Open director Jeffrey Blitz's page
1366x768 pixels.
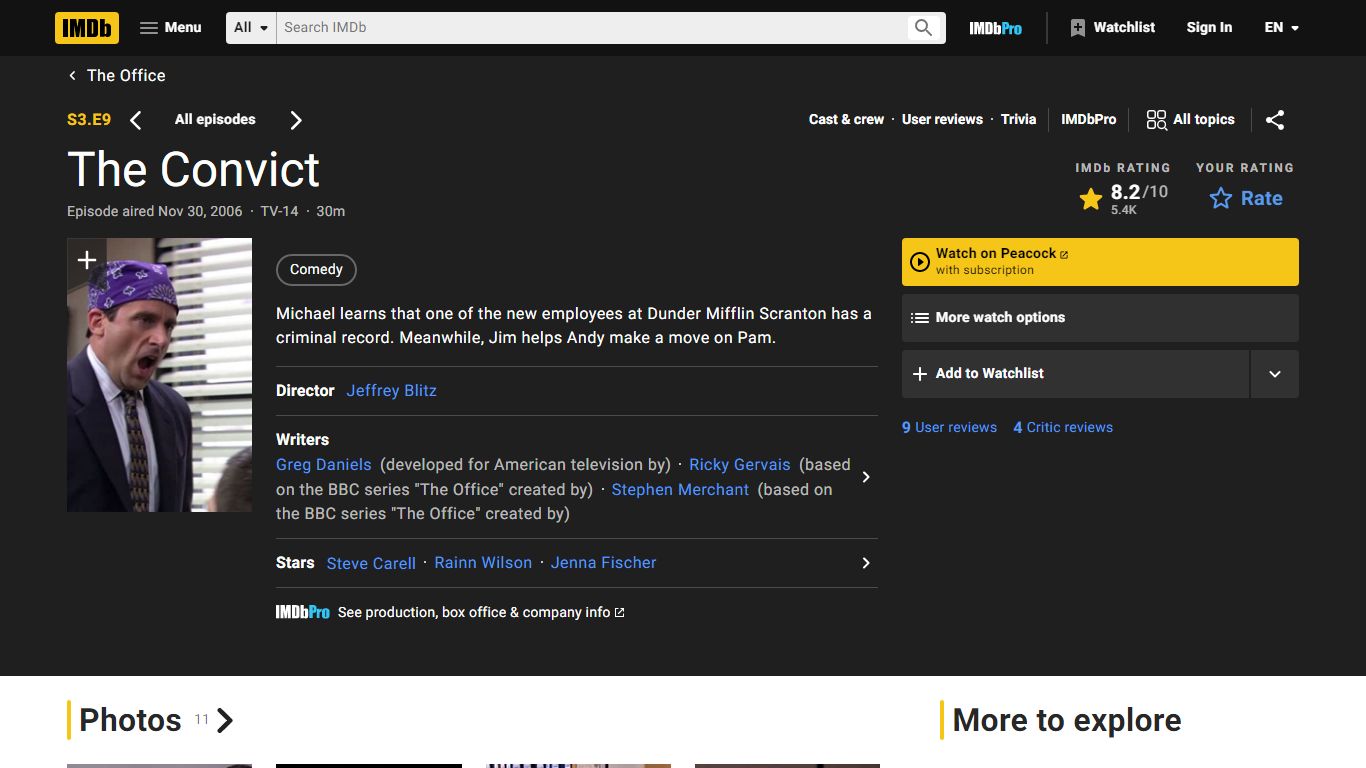[x=391, y=391]
